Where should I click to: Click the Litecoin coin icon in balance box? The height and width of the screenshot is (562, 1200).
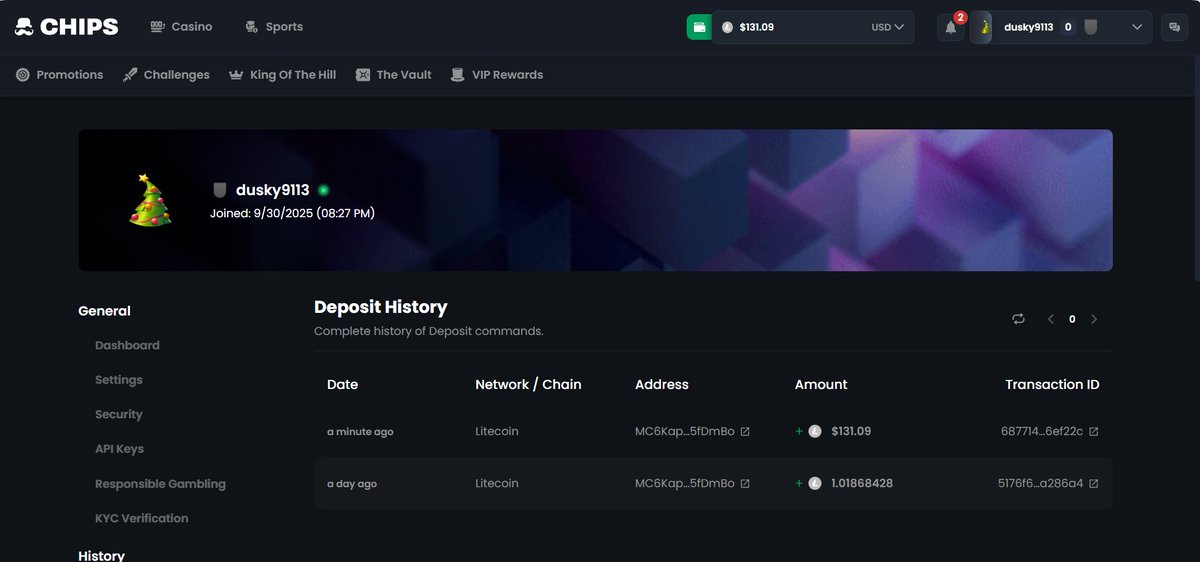727,27
